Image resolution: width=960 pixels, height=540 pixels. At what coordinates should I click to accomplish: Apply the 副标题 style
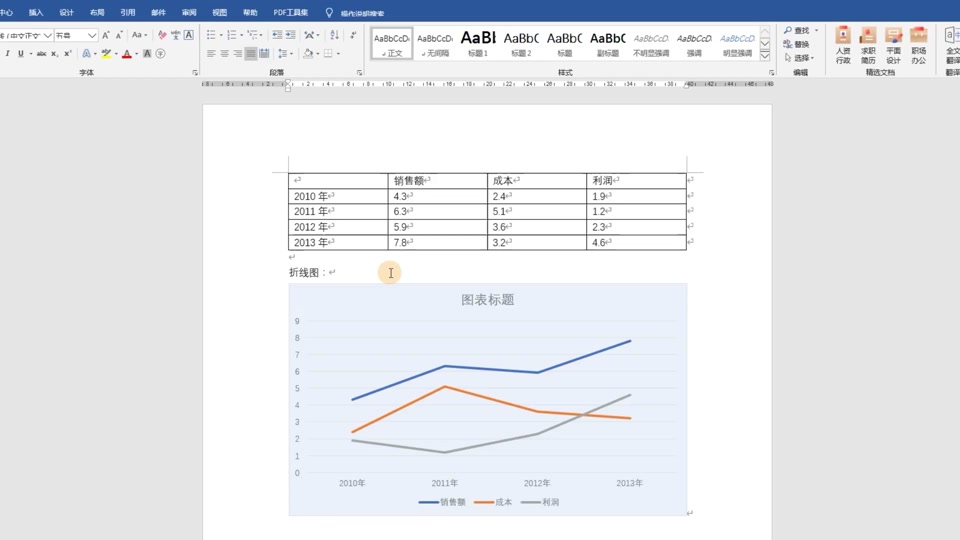click(x=607, y=43)
